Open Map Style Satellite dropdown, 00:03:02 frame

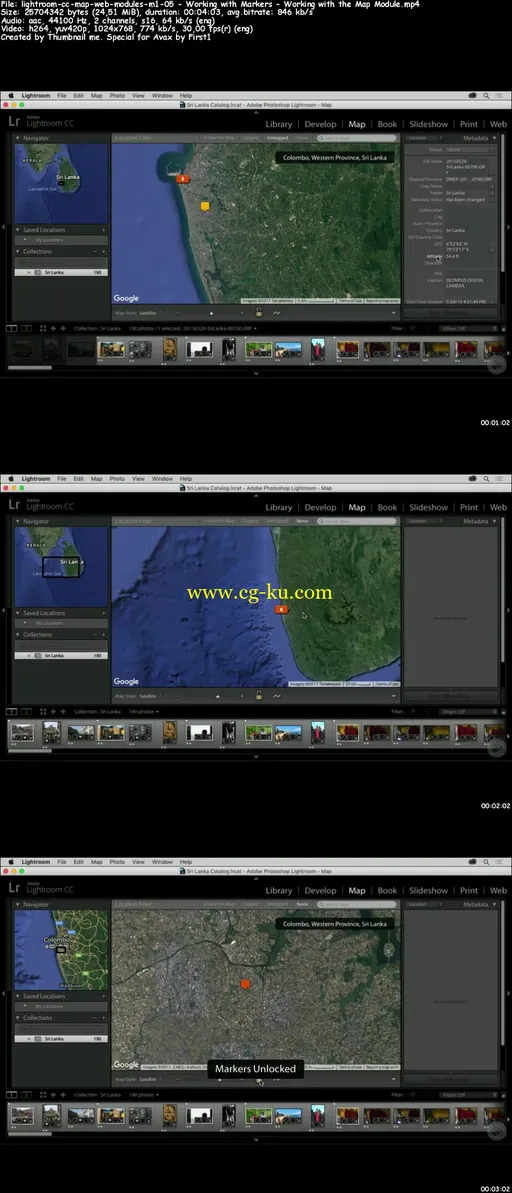[150, 1079]
